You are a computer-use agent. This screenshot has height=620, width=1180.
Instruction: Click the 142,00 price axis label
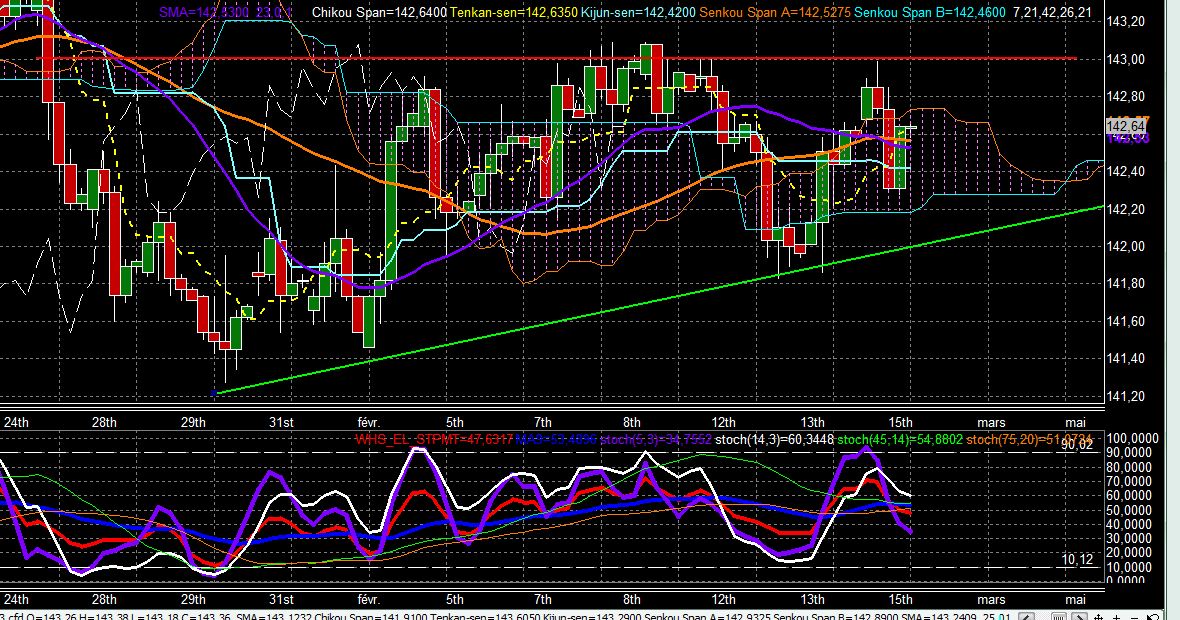coord(1127,246)
